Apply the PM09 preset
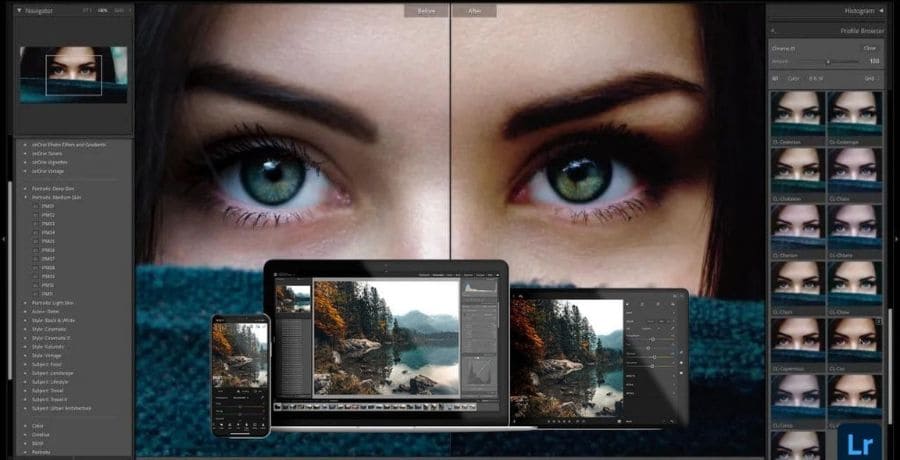Screen dimensions: 900x460 pyautogui.click(x=48, y=276)
